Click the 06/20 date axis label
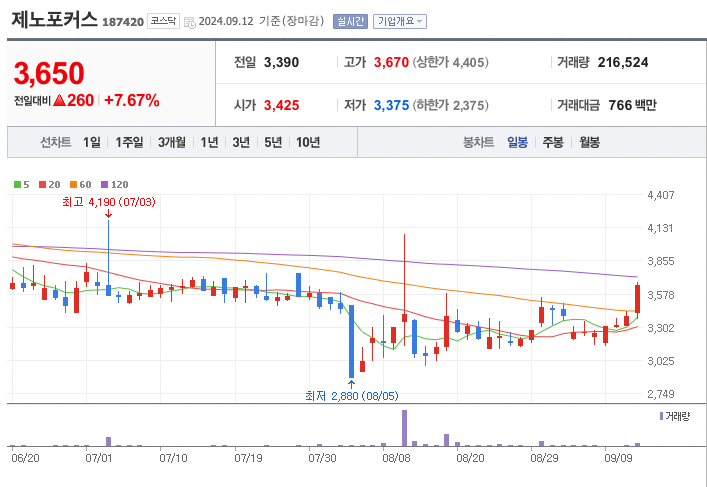 tap(25, 458)
